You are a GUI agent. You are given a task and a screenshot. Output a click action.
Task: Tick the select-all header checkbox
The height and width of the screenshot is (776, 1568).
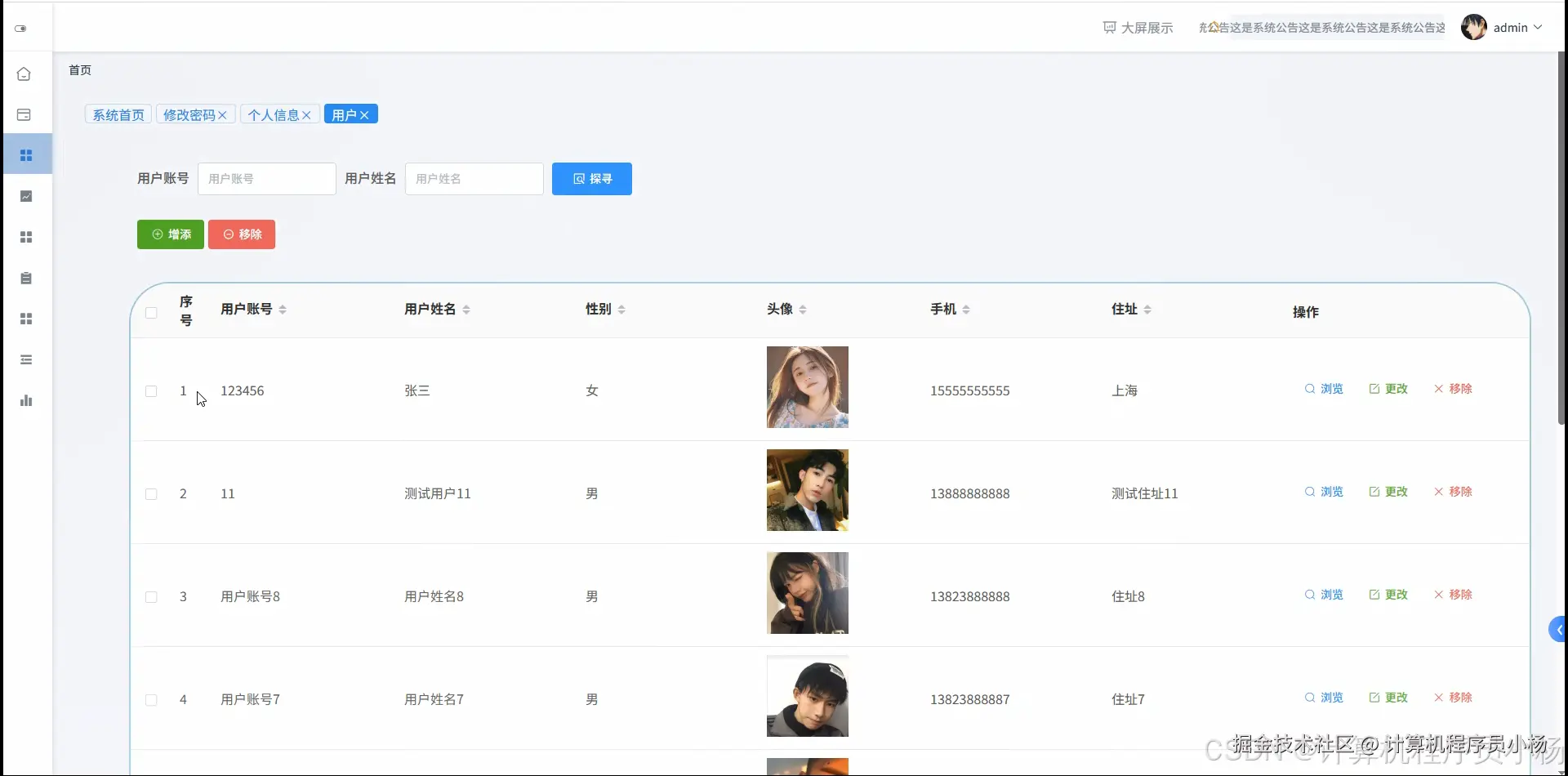151,313
